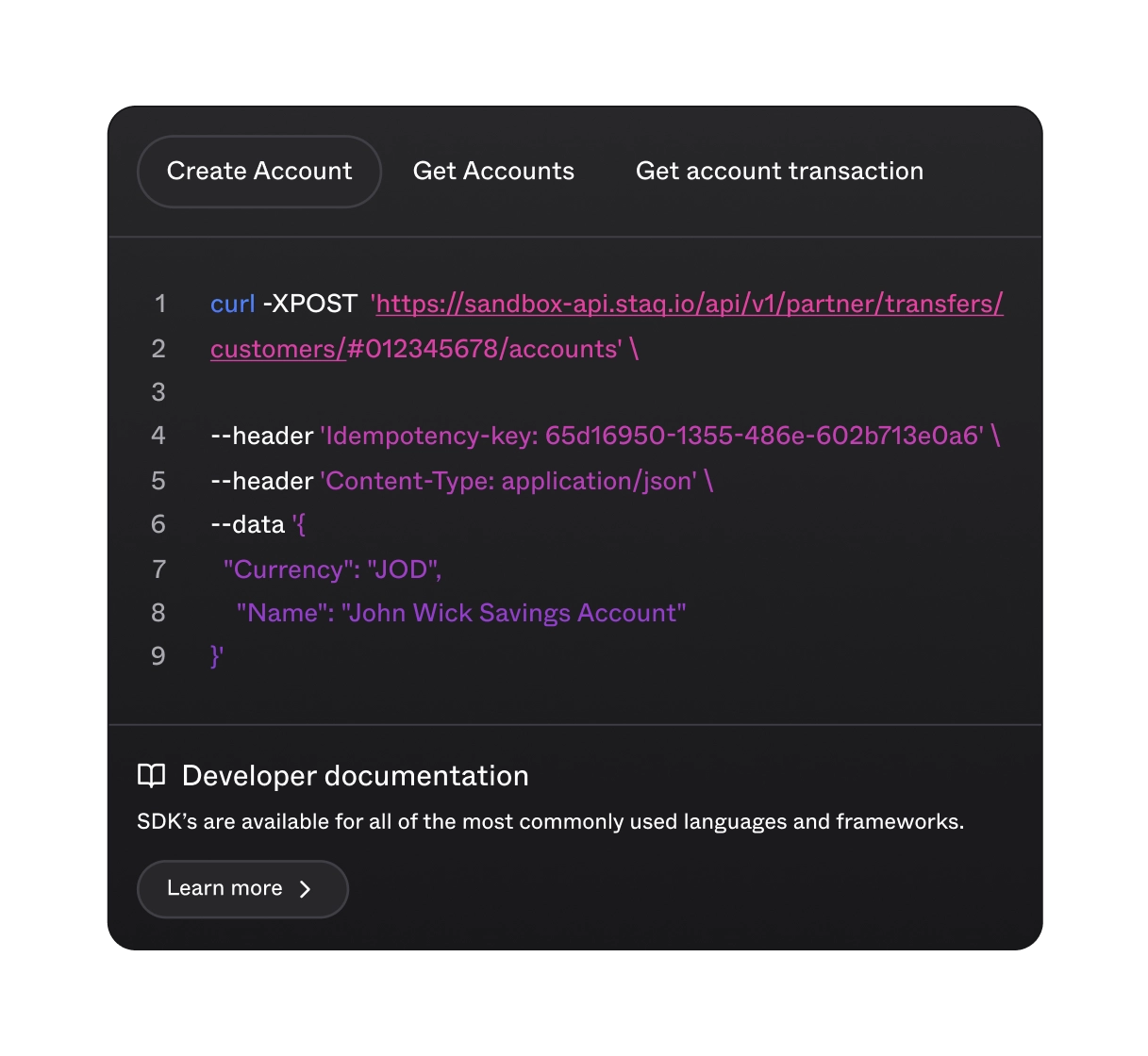The image size is (1148, 1056).
Task: Select the --data flag on line 6
Action: pos(247,524)
